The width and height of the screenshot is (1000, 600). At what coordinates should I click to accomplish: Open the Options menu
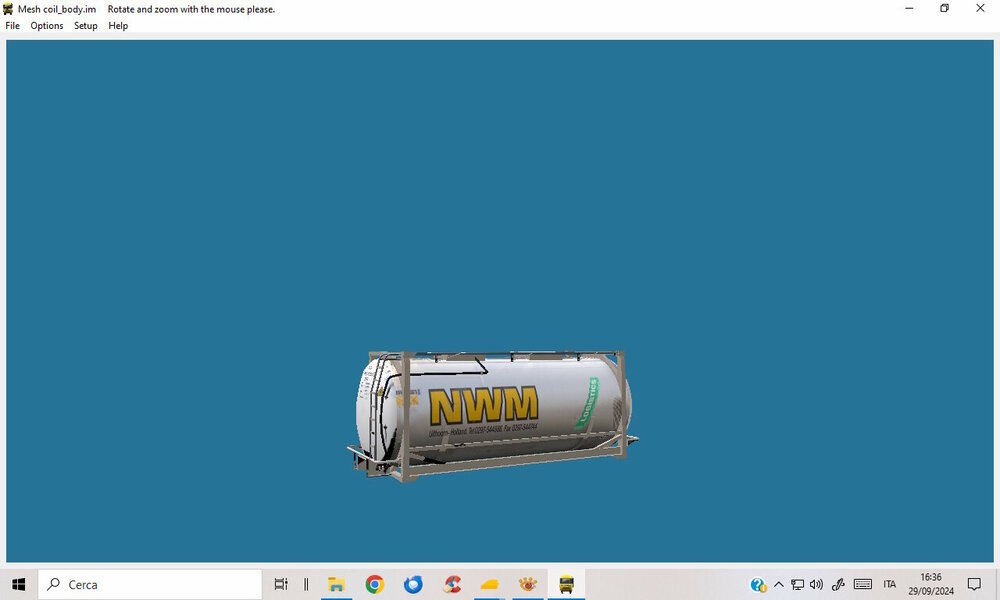[47, 26]
